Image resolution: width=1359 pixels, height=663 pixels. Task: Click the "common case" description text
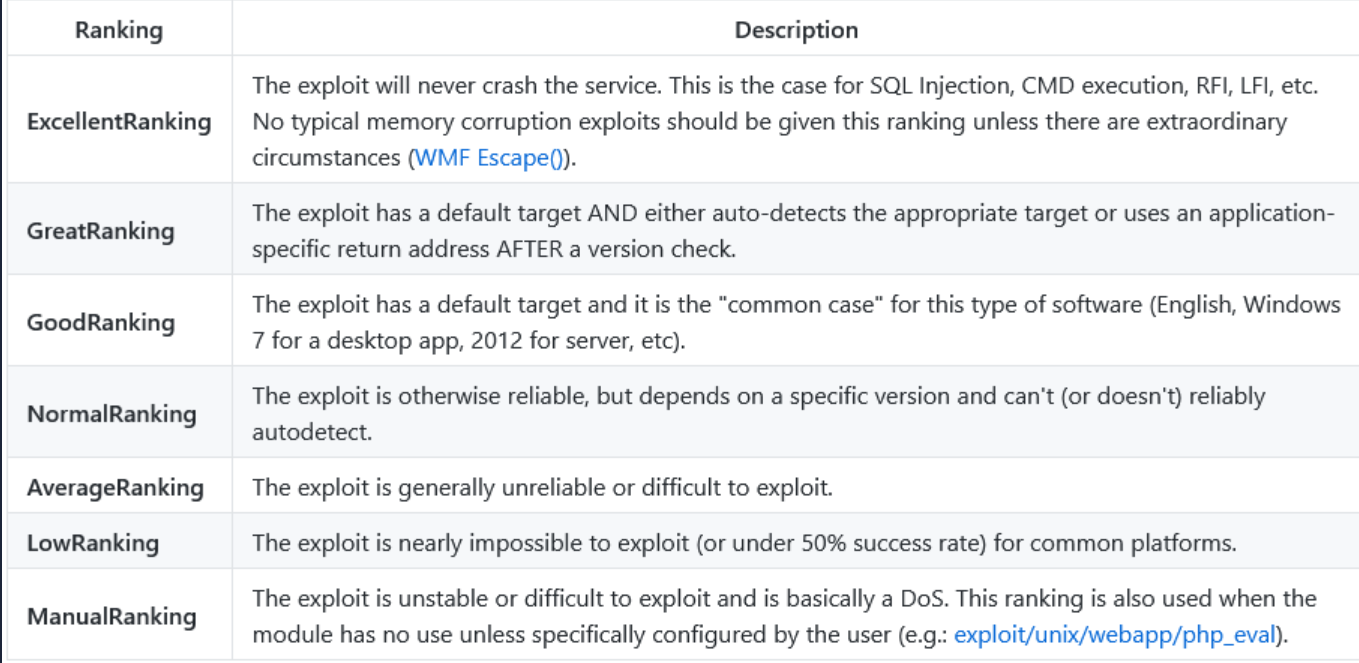[x=795, y=322]
